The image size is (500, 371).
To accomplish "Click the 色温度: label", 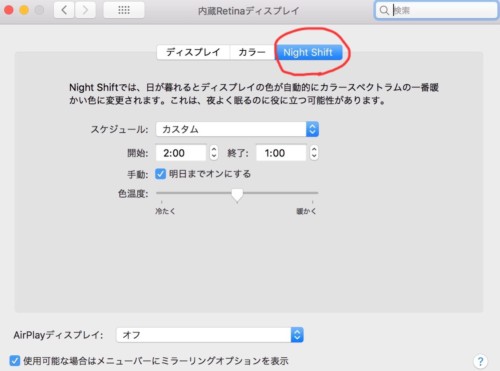I will point(133,194).
